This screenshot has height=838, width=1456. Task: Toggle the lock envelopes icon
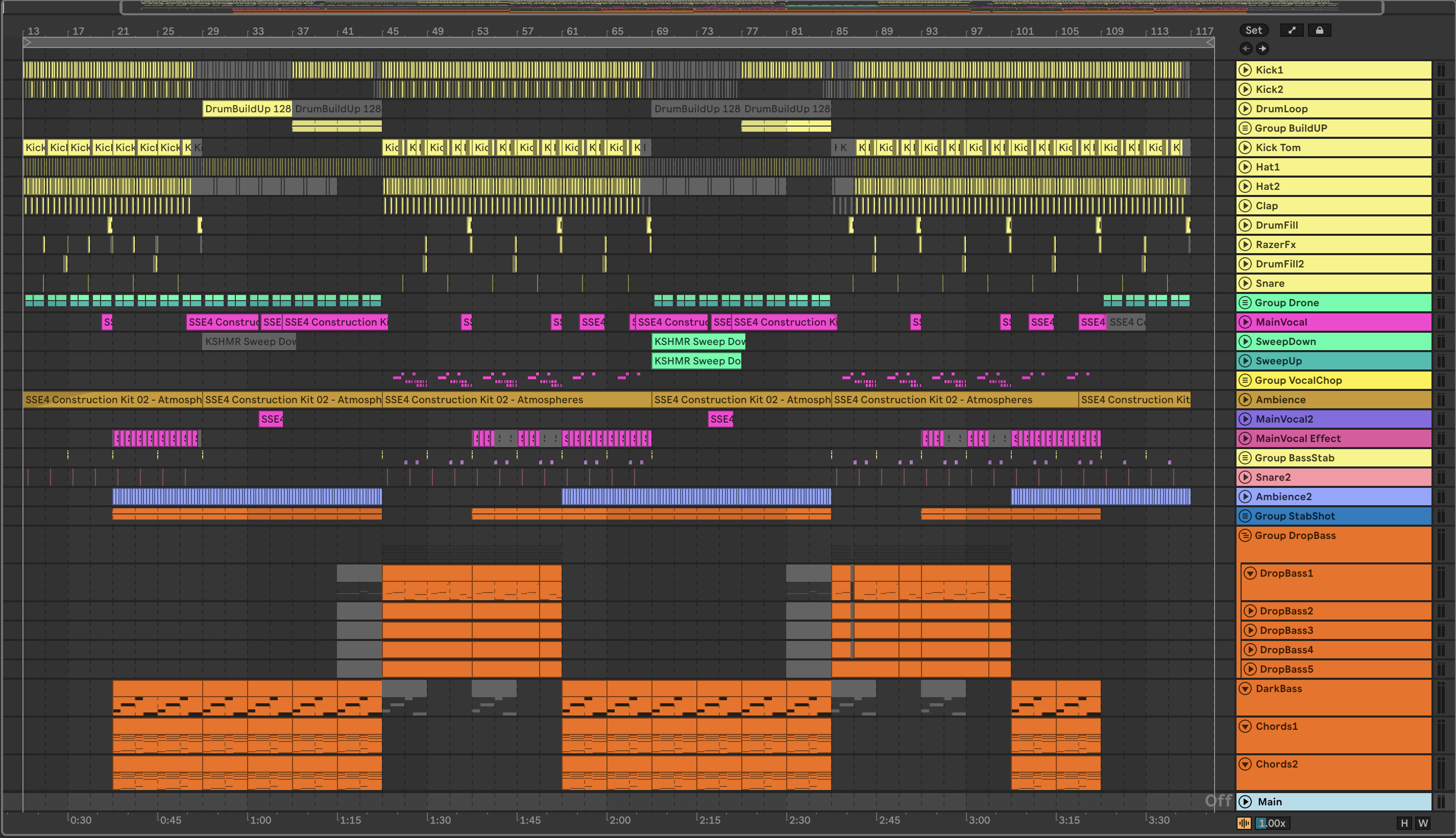coord(1319,31)
